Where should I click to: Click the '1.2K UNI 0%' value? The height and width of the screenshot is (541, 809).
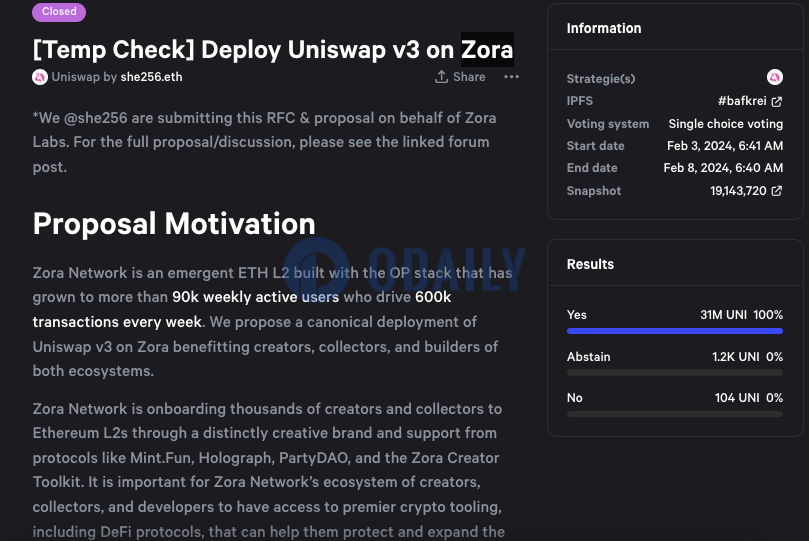click(748, 357)
